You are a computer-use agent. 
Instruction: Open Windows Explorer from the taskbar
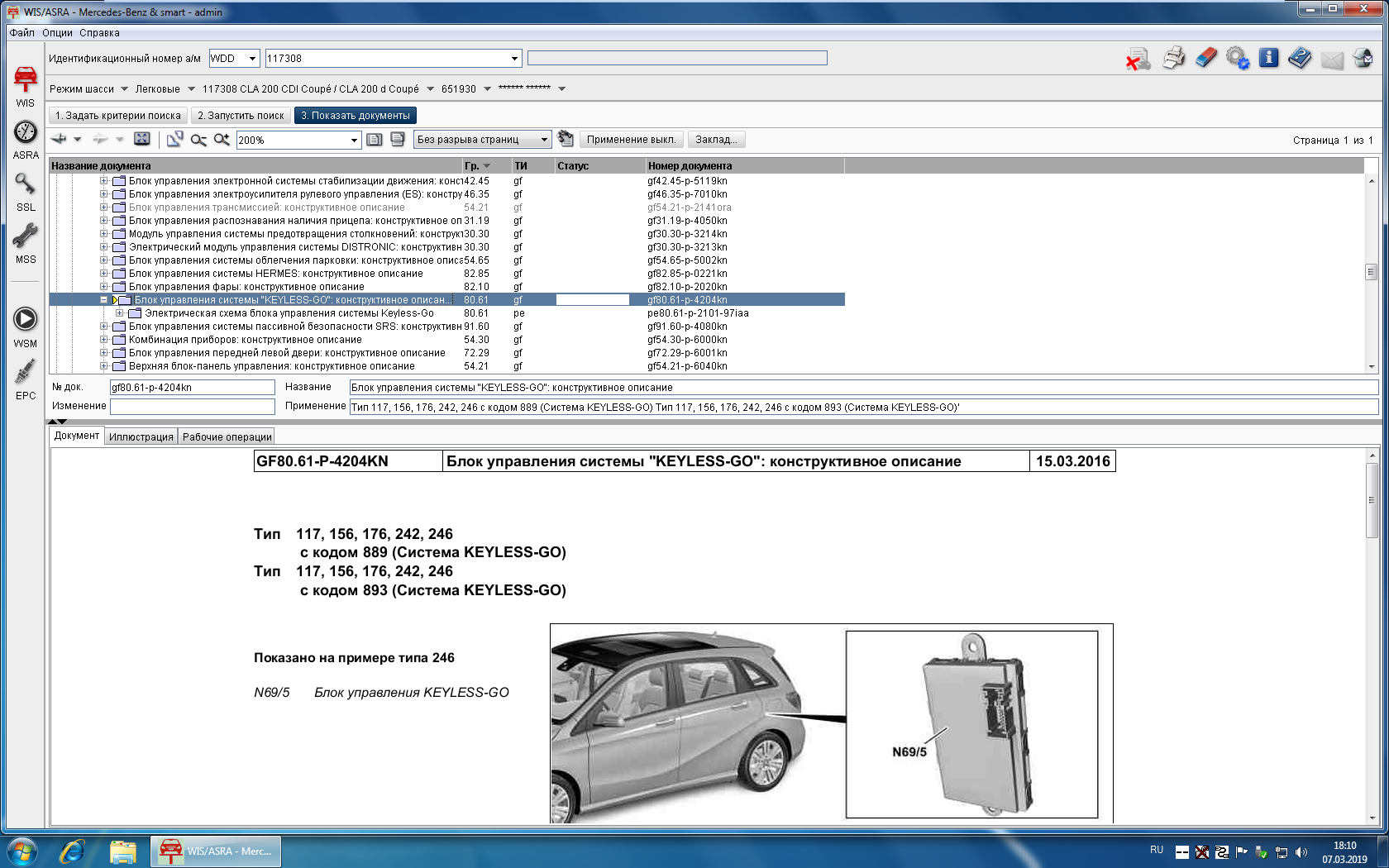click(123, 851)
